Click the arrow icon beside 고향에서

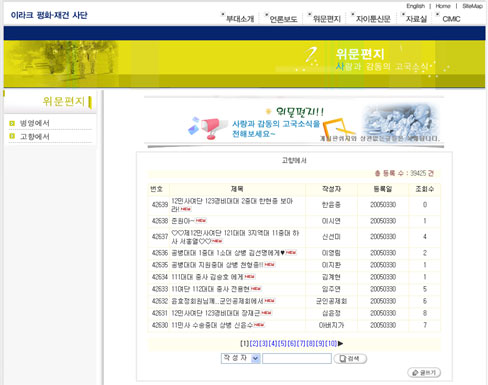click(x=12, y=136)
